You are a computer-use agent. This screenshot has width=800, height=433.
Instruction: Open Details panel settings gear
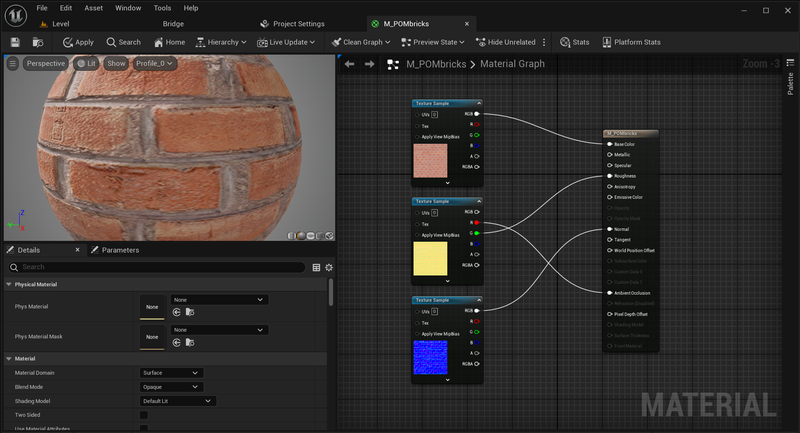(329, 267)
